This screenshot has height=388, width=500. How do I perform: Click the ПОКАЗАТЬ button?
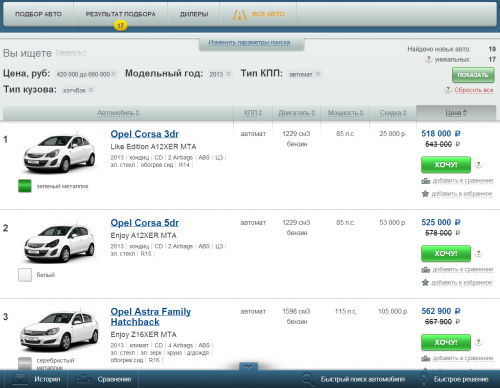(x=473, y=75)
